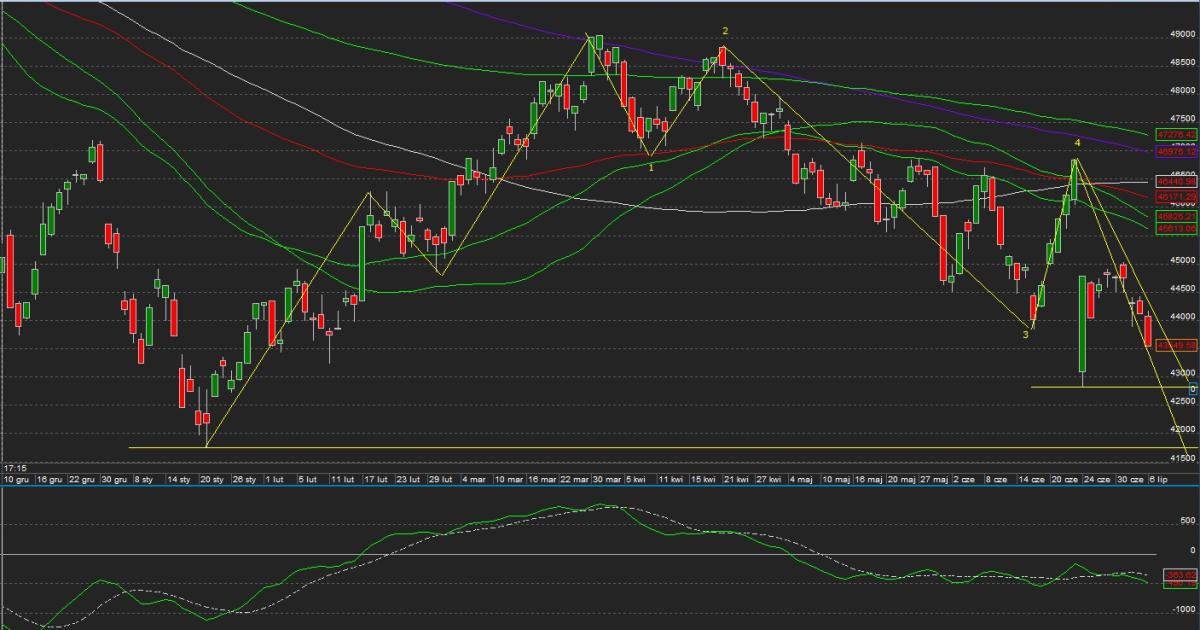Select the purple moving average value tag
The height and width of the screenshot is (630, 1200).
1176,153
